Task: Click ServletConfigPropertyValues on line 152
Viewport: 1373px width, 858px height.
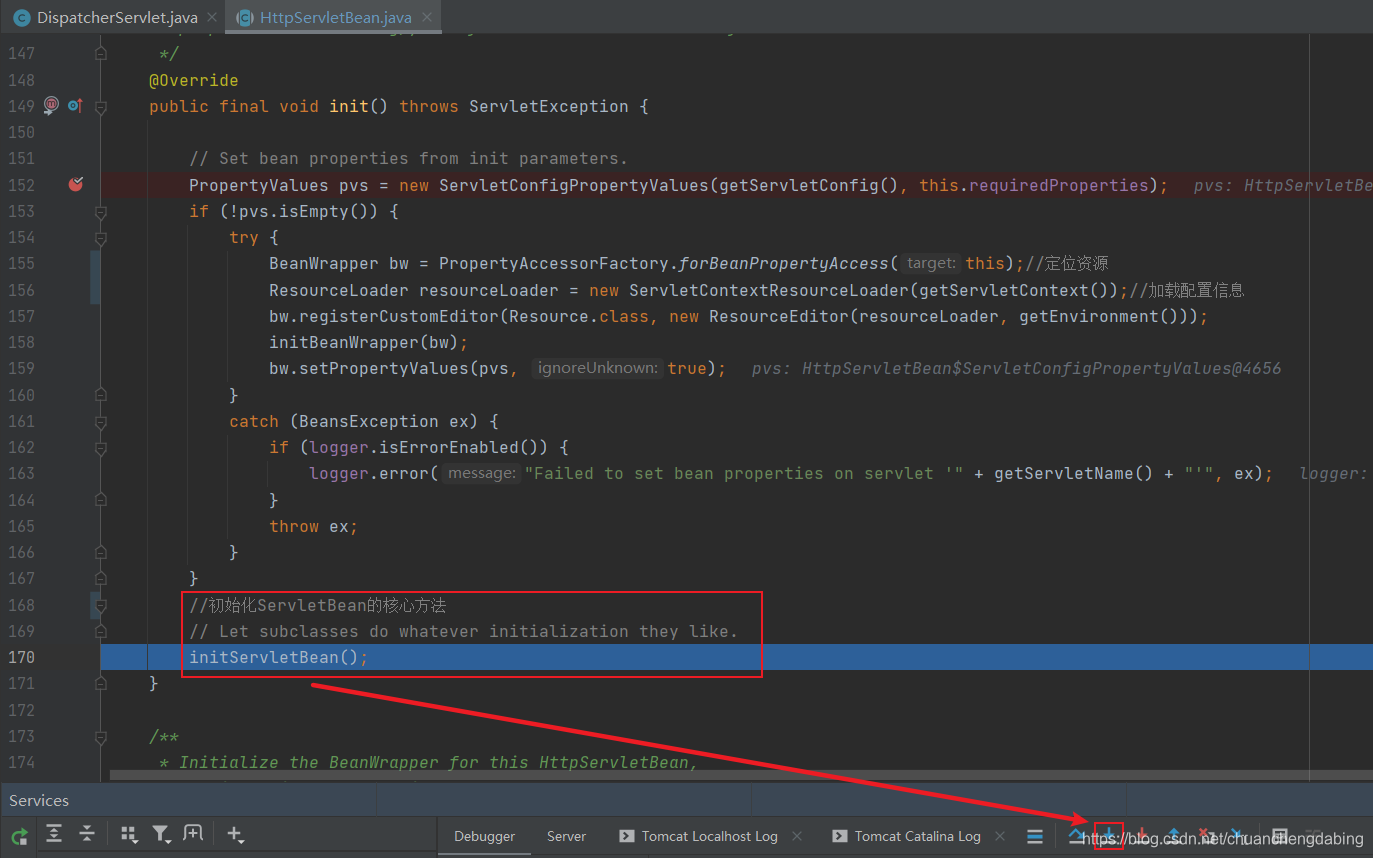Action: [574, 185]
